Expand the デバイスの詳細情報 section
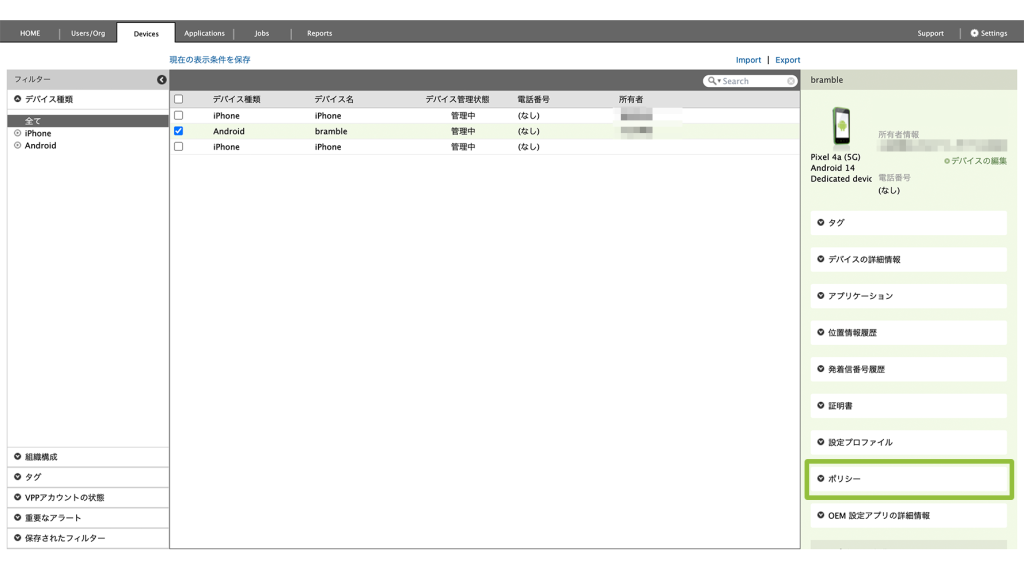1024x576 pixels. click(908, 259)
